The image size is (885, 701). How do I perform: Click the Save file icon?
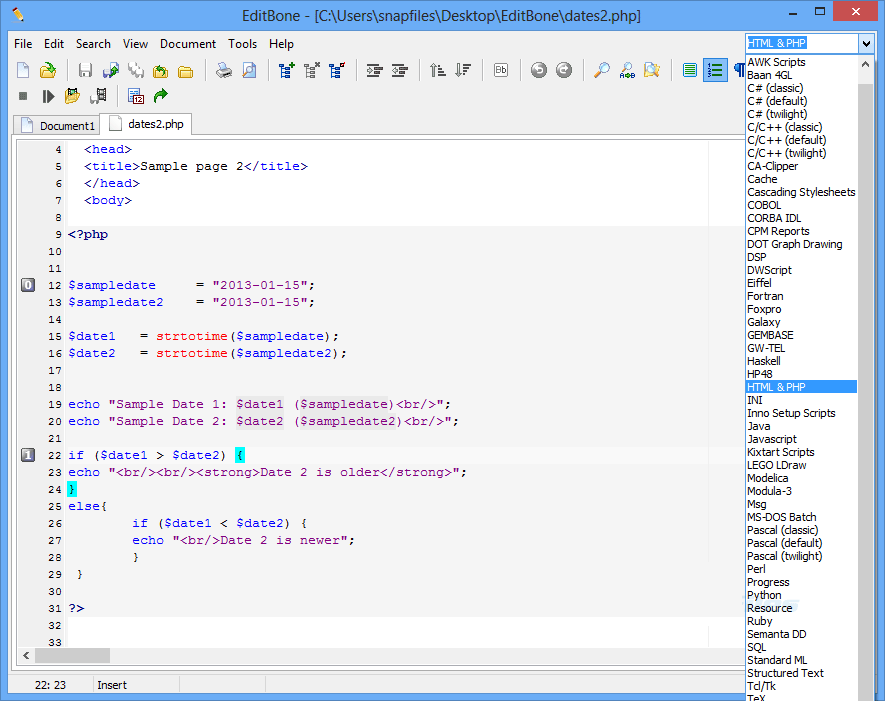(85, 70)
